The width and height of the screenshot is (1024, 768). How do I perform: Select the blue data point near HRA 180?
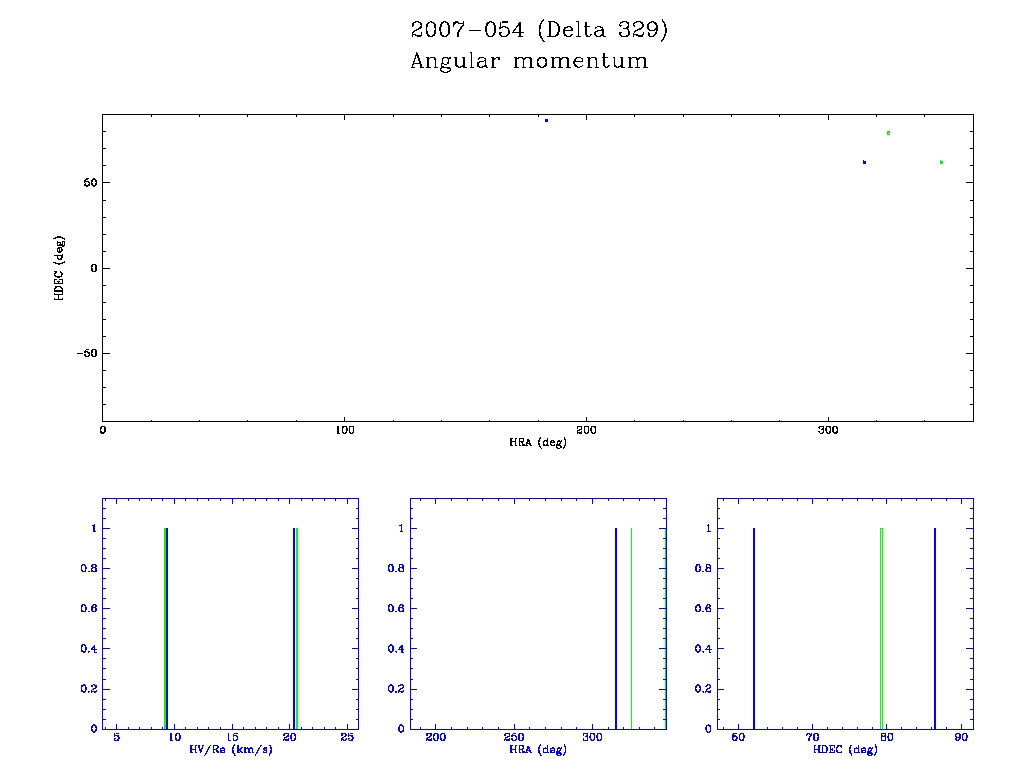tap(546, 120)
